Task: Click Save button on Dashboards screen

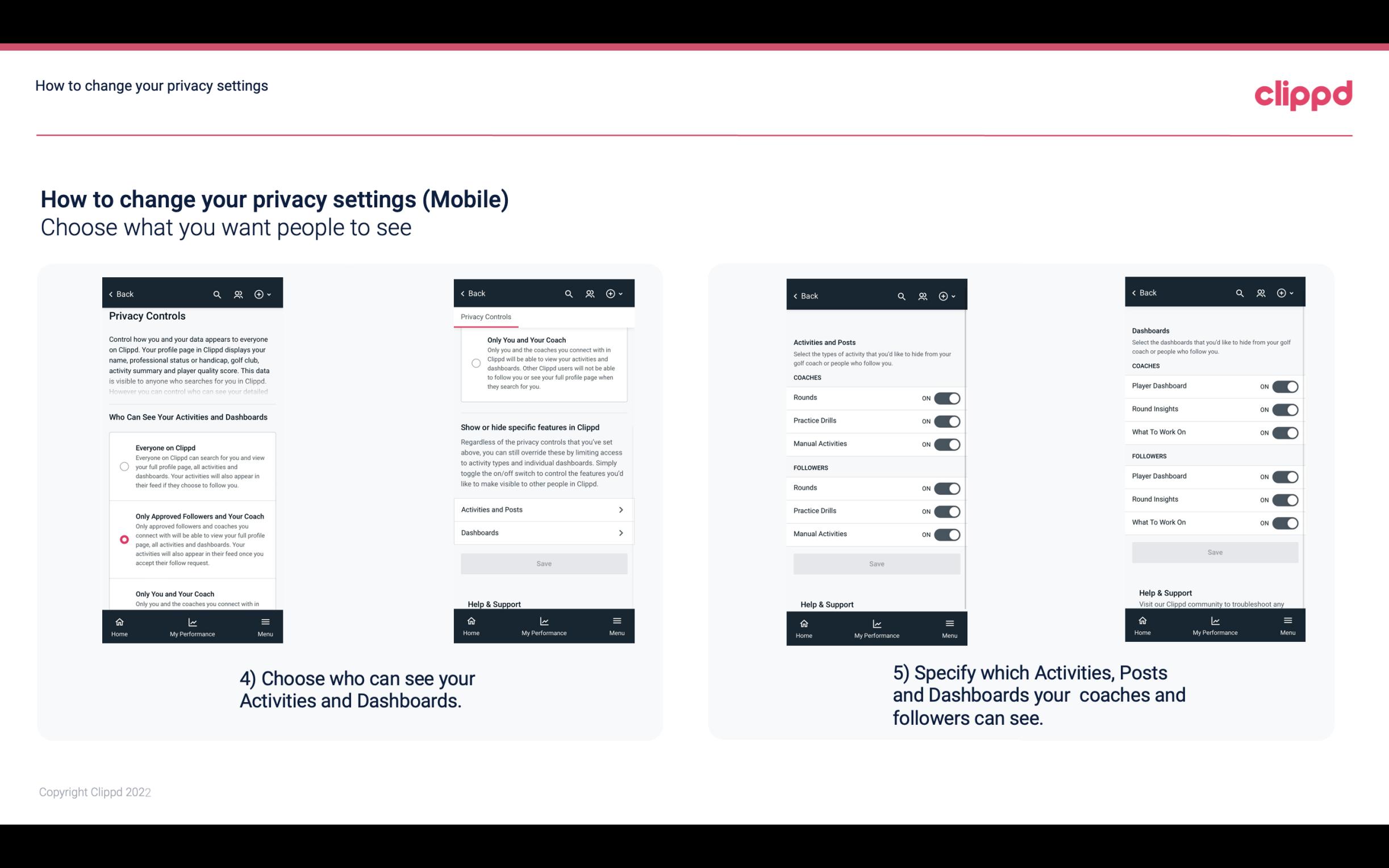Action: click(x=1214, y=552)
